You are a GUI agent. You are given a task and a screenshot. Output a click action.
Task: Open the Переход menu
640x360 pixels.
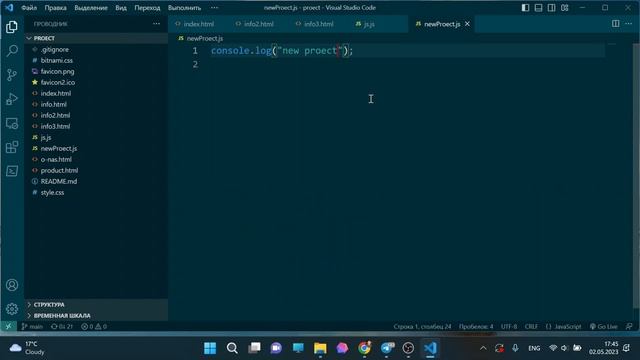click(x=147, y=8)
